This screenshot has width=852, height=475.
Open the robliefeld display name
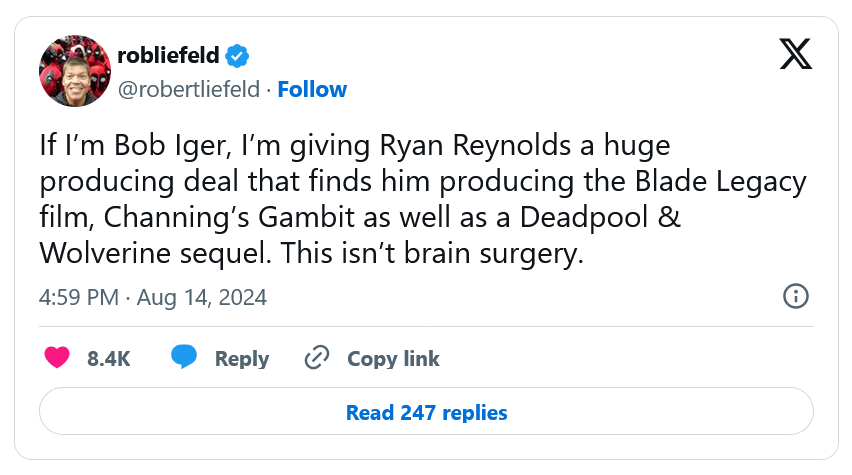click(168, 55)
